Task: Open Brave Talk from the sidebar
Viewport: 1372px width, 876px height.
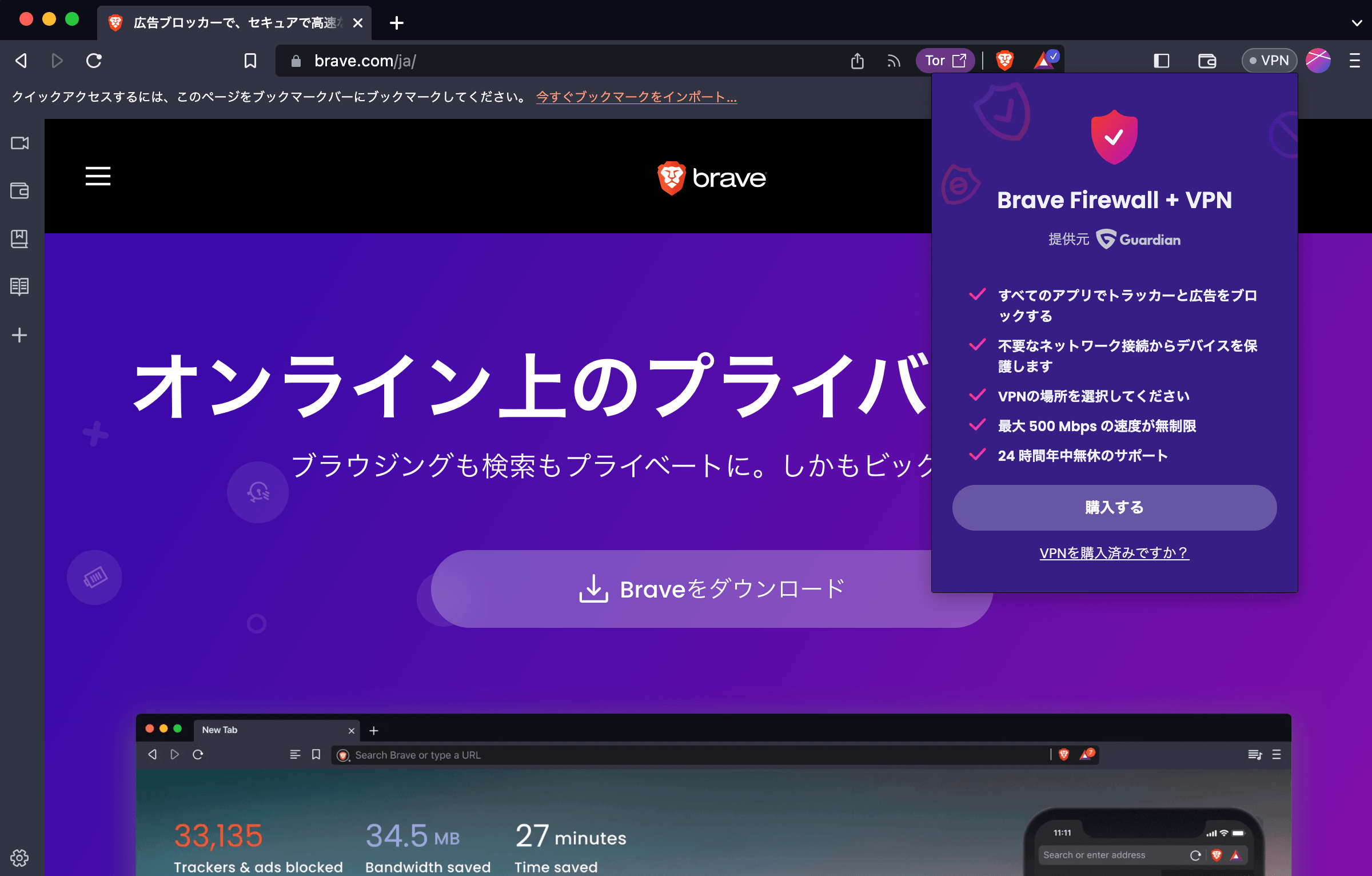Action: 20,144
